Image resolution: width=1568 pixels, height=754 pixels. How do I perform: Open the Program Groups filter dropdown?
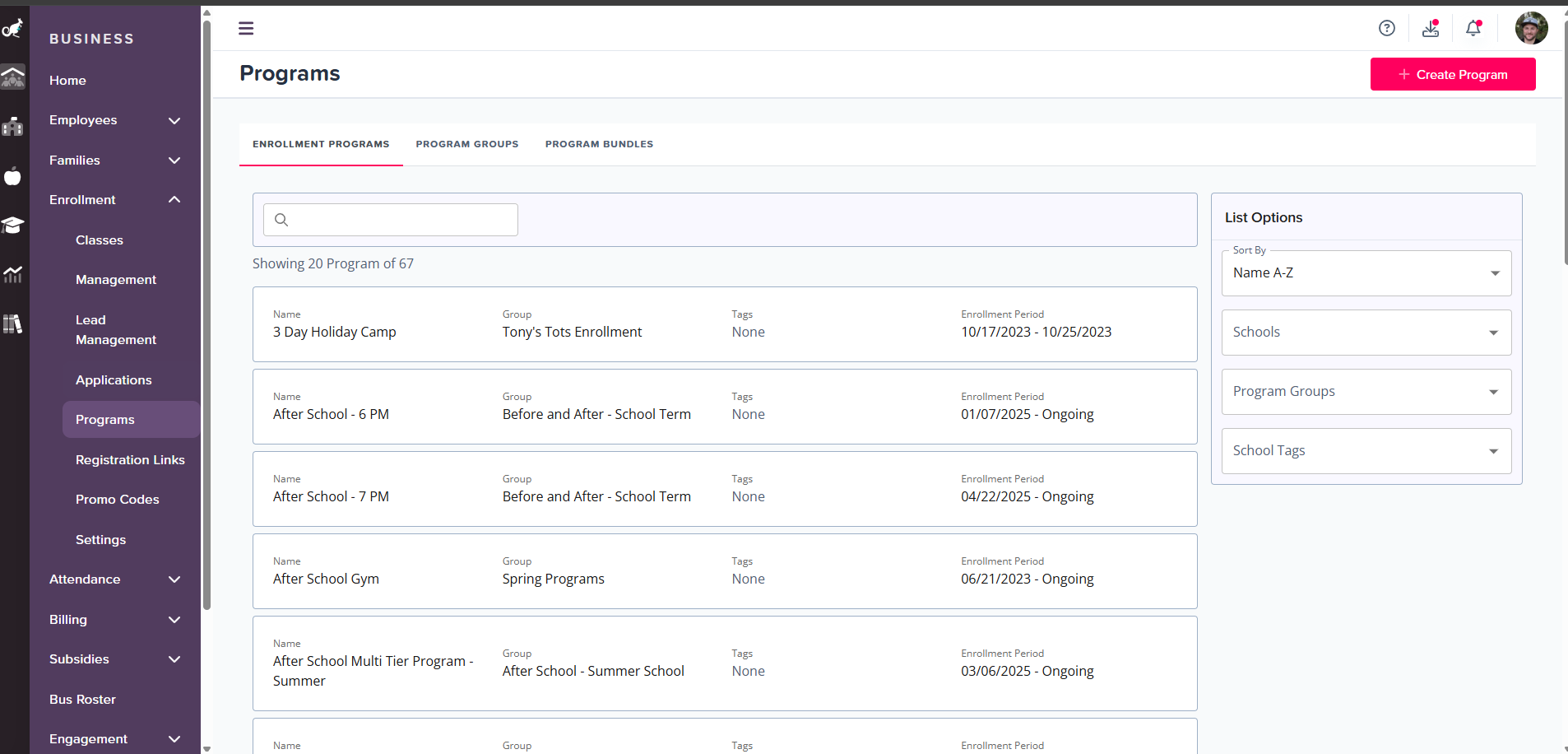tap(1366, 392)
